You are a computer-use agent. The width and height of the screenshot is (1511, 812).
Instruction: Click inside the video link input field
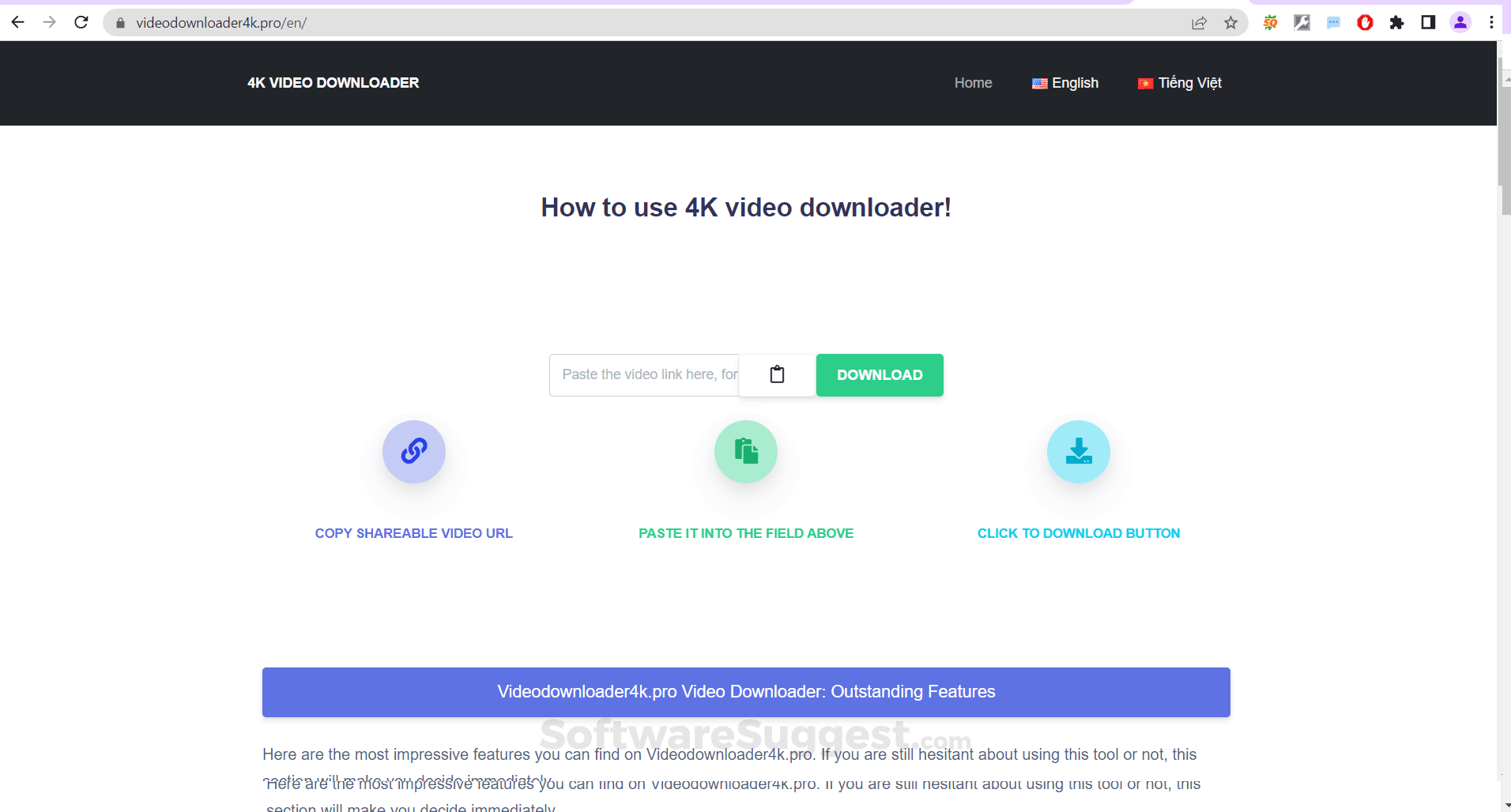point(644,374)
